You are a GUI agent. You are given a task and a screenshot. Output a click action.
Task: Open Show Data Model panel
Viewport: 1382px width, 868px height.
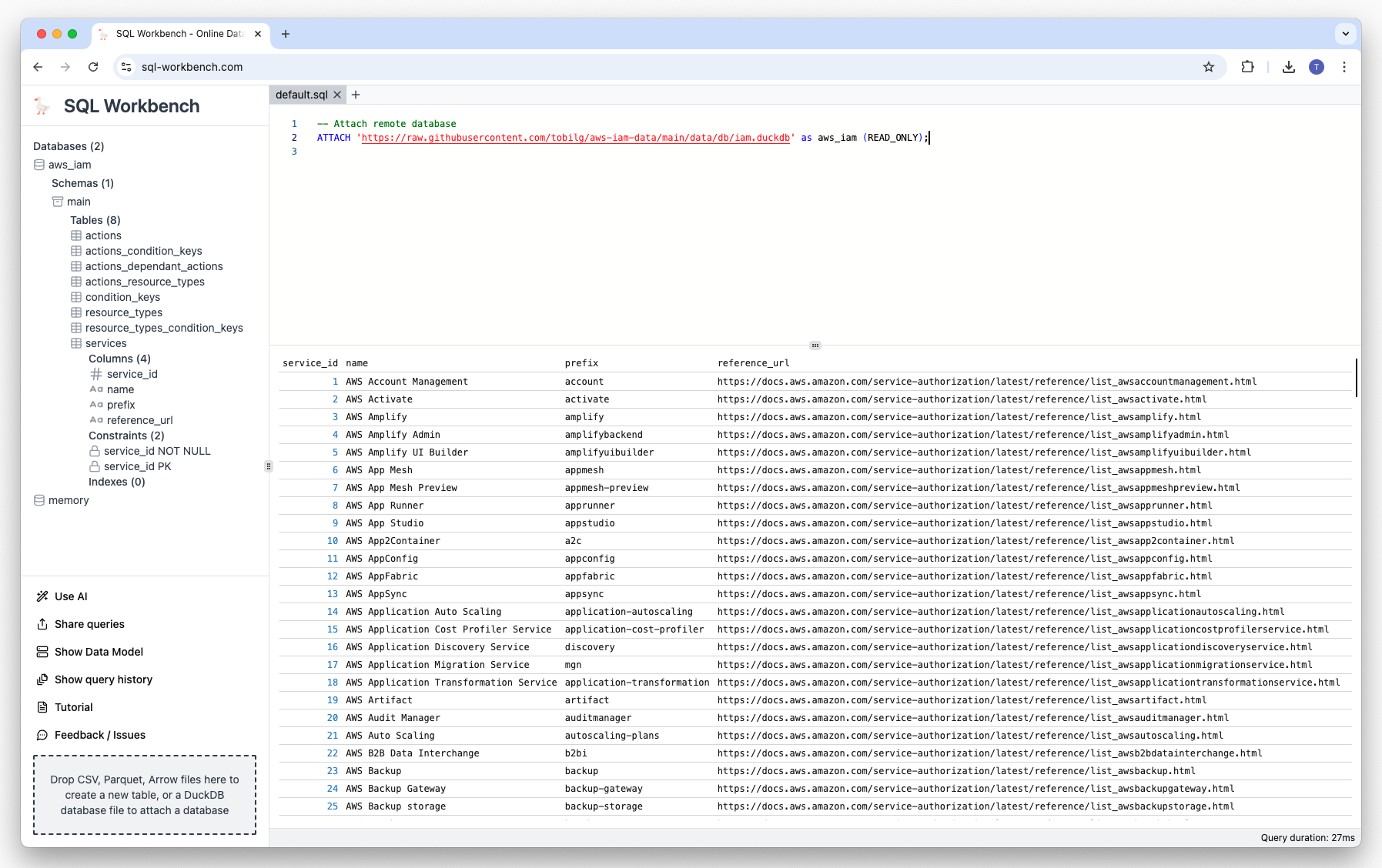click(x=99, y=652)
